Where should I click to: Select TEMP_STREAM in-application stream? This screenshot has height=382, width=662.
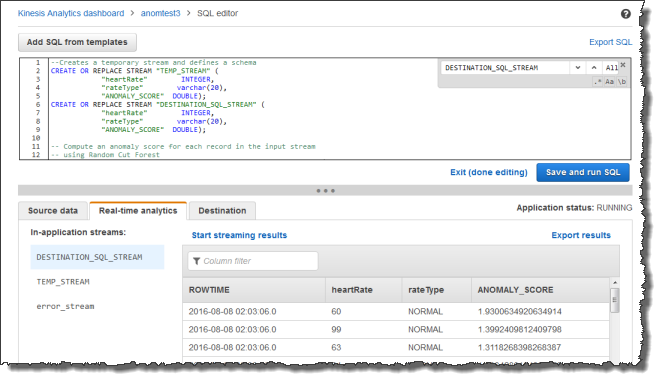(63, 282)
